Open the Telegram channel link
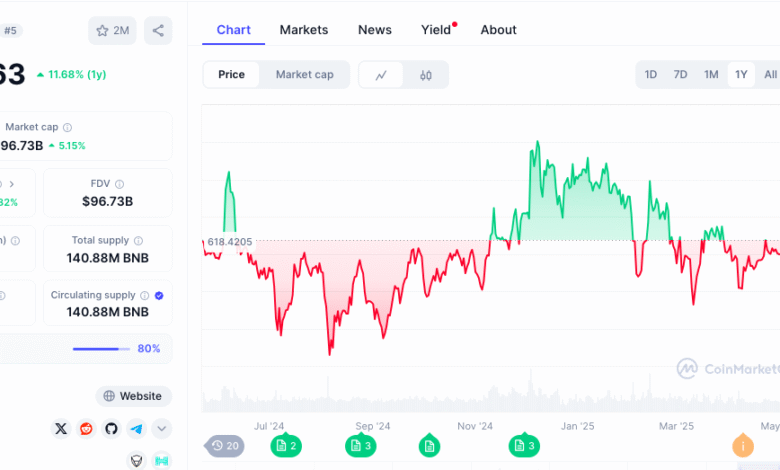The height and width of the screenshot is (470, 780). tap(136, 428)
